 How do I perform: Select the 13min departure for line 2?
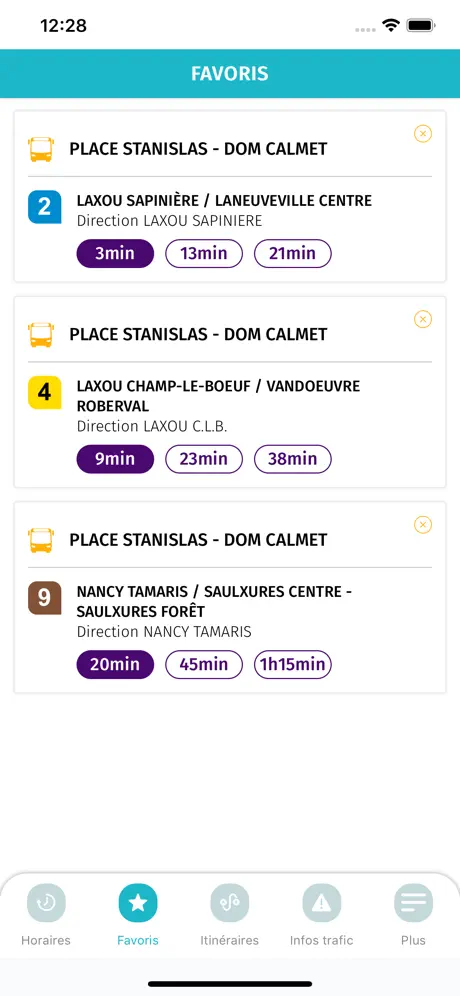204,253
